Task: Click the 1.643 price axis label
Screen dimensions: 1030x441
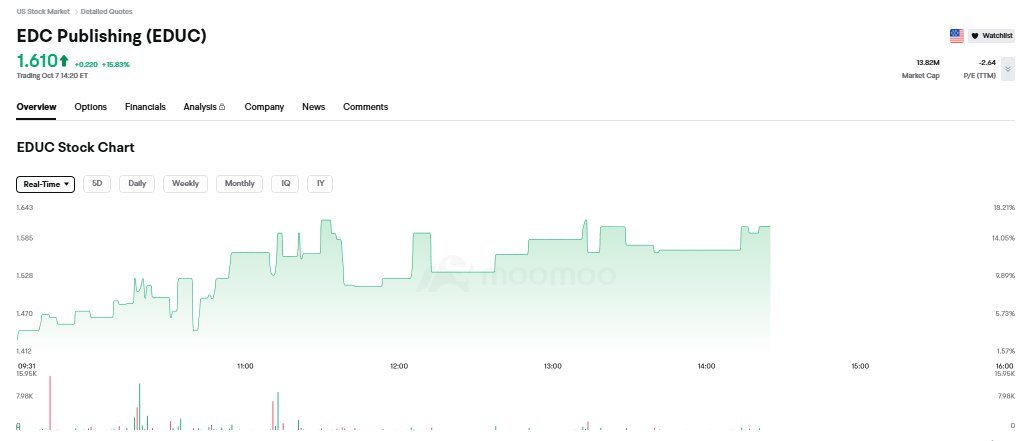Action: click(x=24, y=208)
